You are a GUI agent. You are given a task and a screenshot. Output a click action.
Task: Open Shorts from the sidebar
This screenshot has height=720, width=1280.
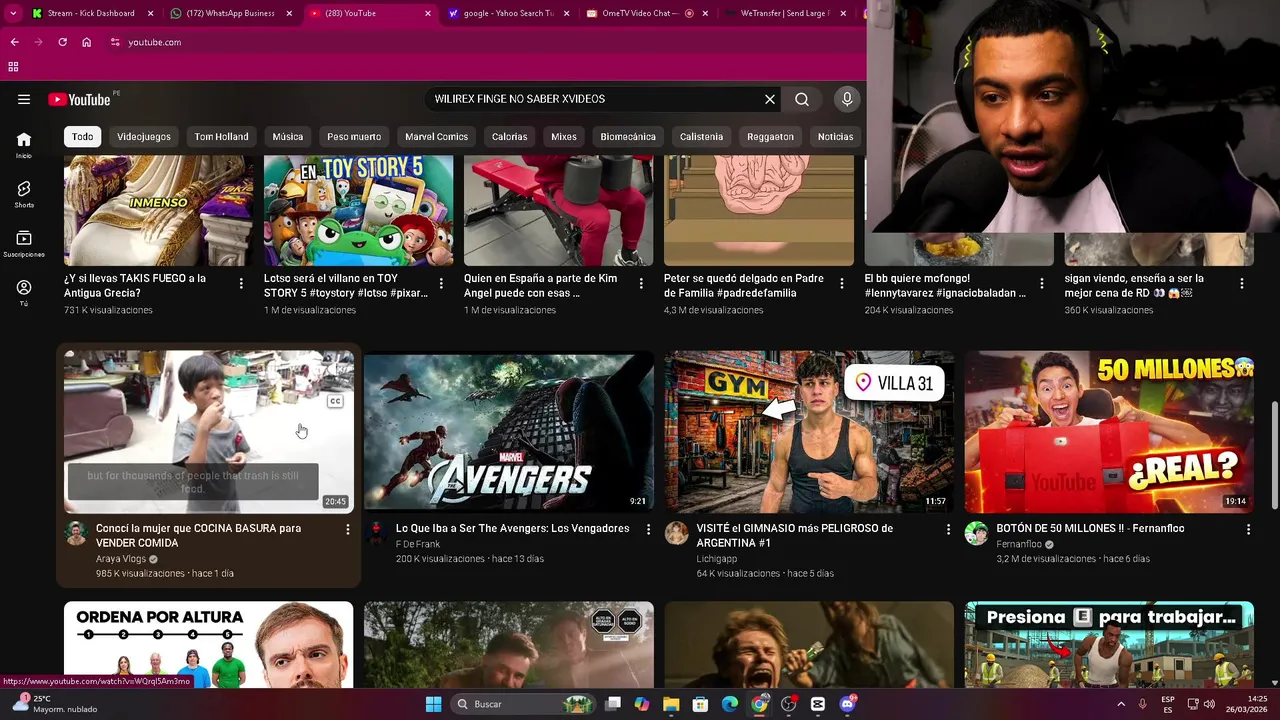(24, 194)
